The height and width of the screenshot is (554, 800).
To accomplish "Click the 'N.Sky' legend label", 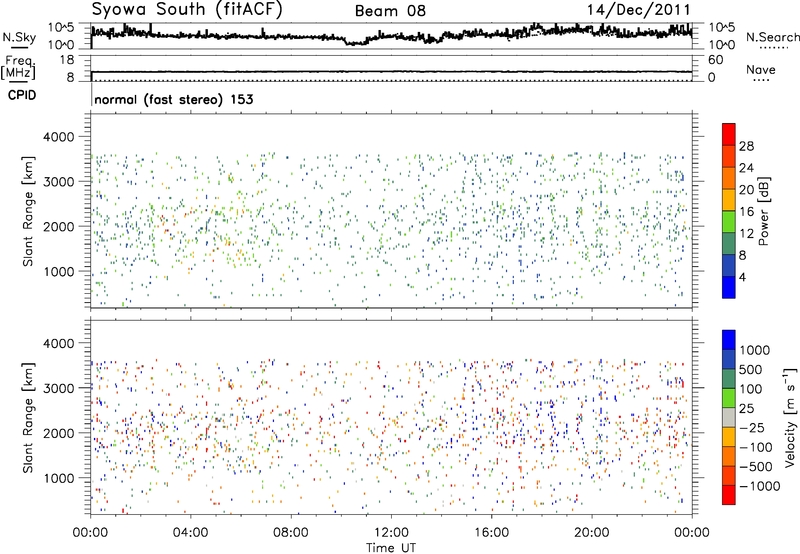I will point(19,37).
